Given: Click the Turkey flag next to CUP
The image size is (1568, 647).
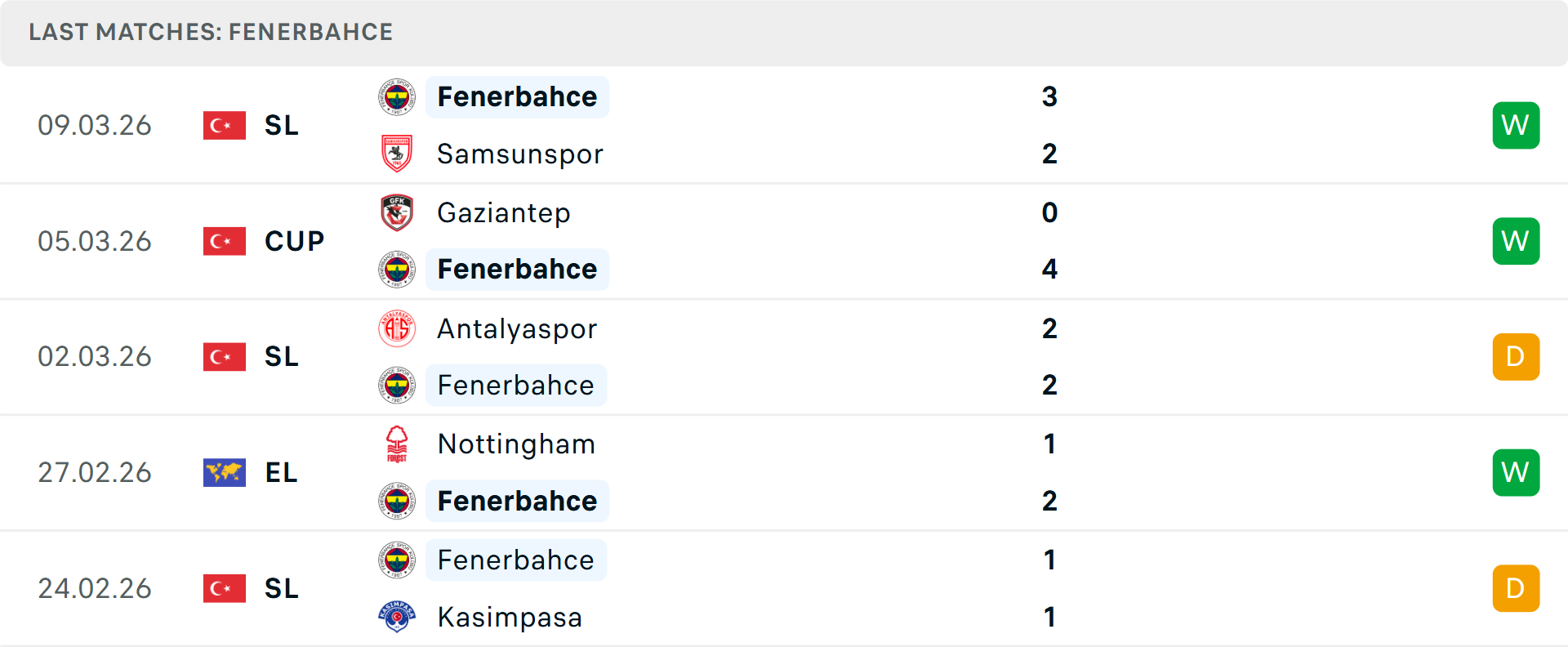Looking at the screenshot, I should pyautogui.click(x=224, y=241).
